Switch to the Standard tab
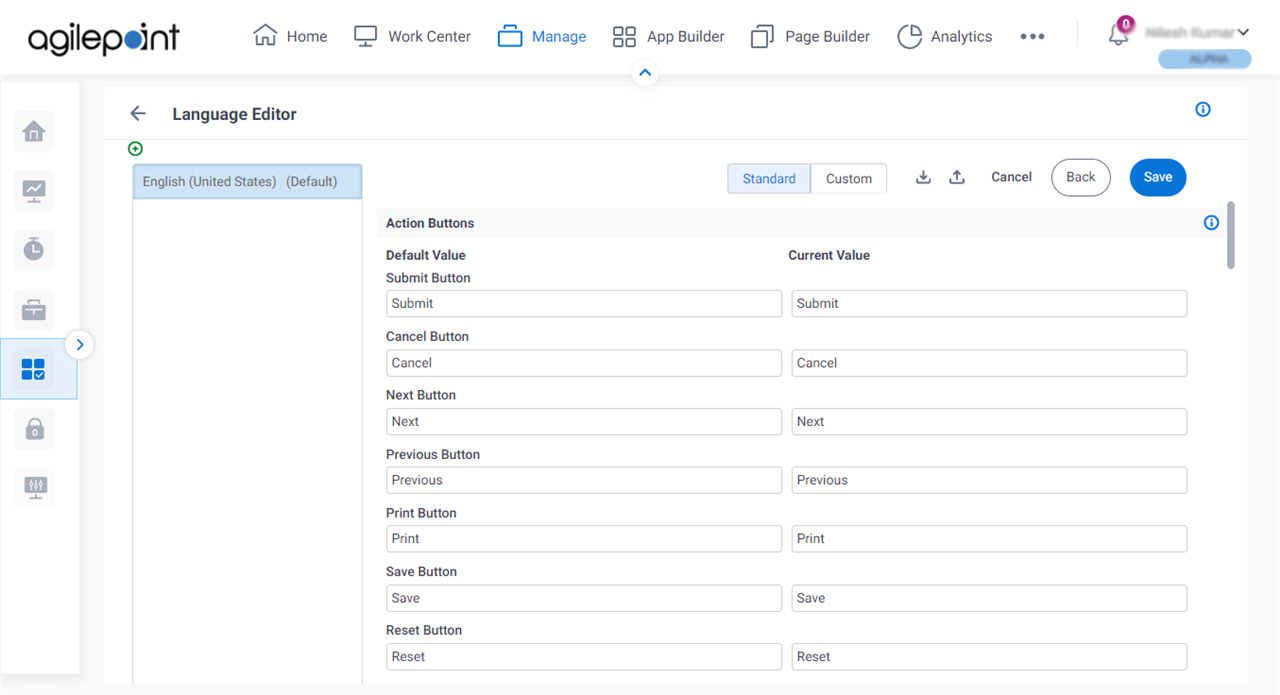Image resolution: width=1280 pixels, height=695 pixels. click(769, 179)
